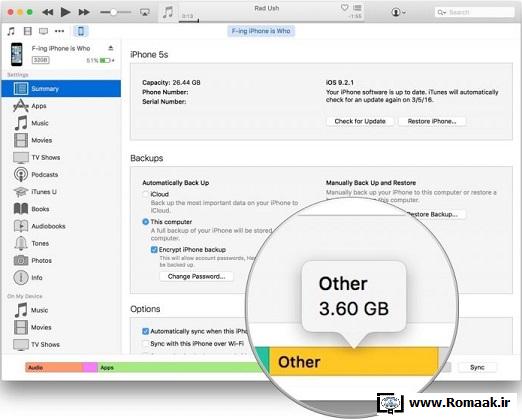522x420 pixels.
Task: Click the music note album artwork
Action: tap(168, 13)
